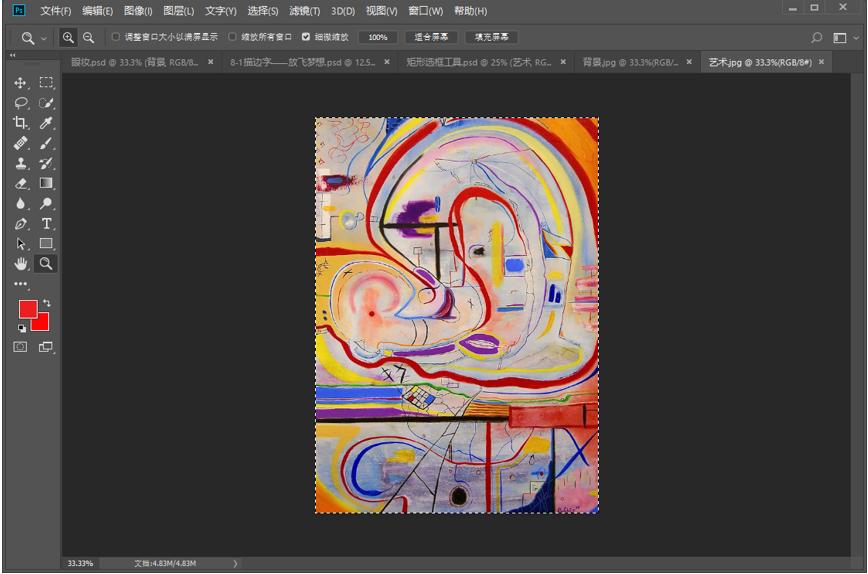Select the Zoom tool in the toolbox
The height and width of the screenshot is (574, 868).
tap(46, 263)
